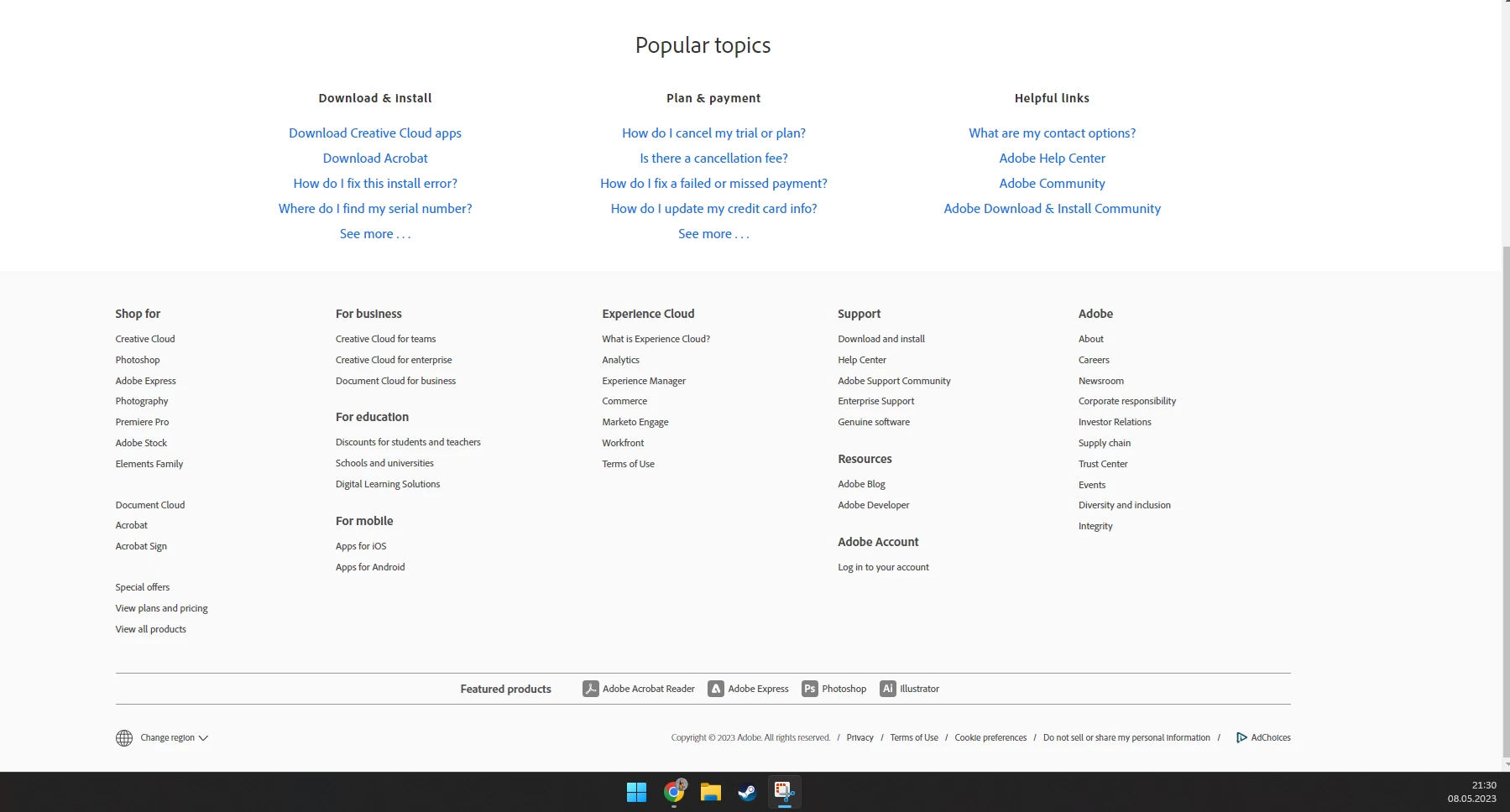Click the AdChoices triangle icon
This screenshot has height=812, width=1510.
(x=1241, y=738)
